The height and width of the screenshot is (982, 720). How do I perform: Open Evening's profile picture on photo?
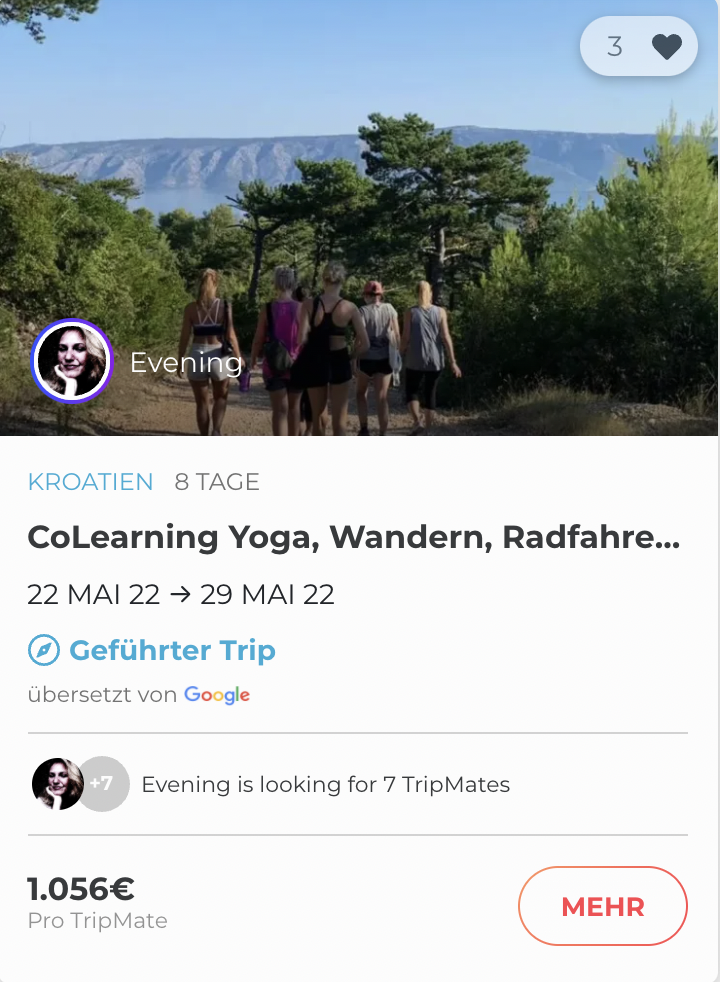point(72,361)
